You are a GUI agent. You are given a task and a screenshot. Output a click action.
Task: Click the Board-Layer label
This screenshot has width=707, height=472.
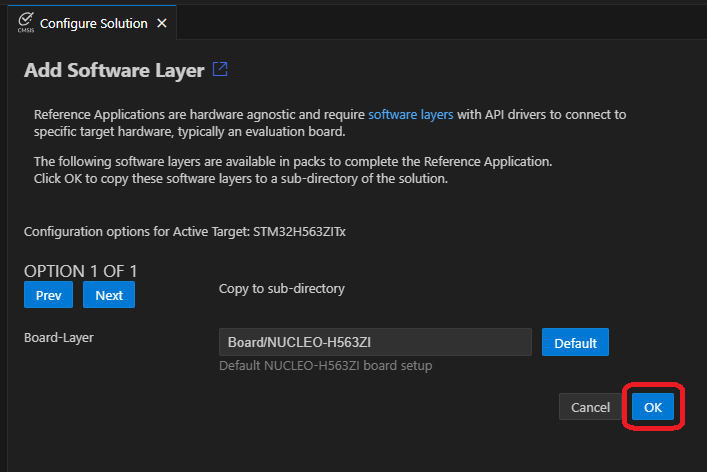59,337
